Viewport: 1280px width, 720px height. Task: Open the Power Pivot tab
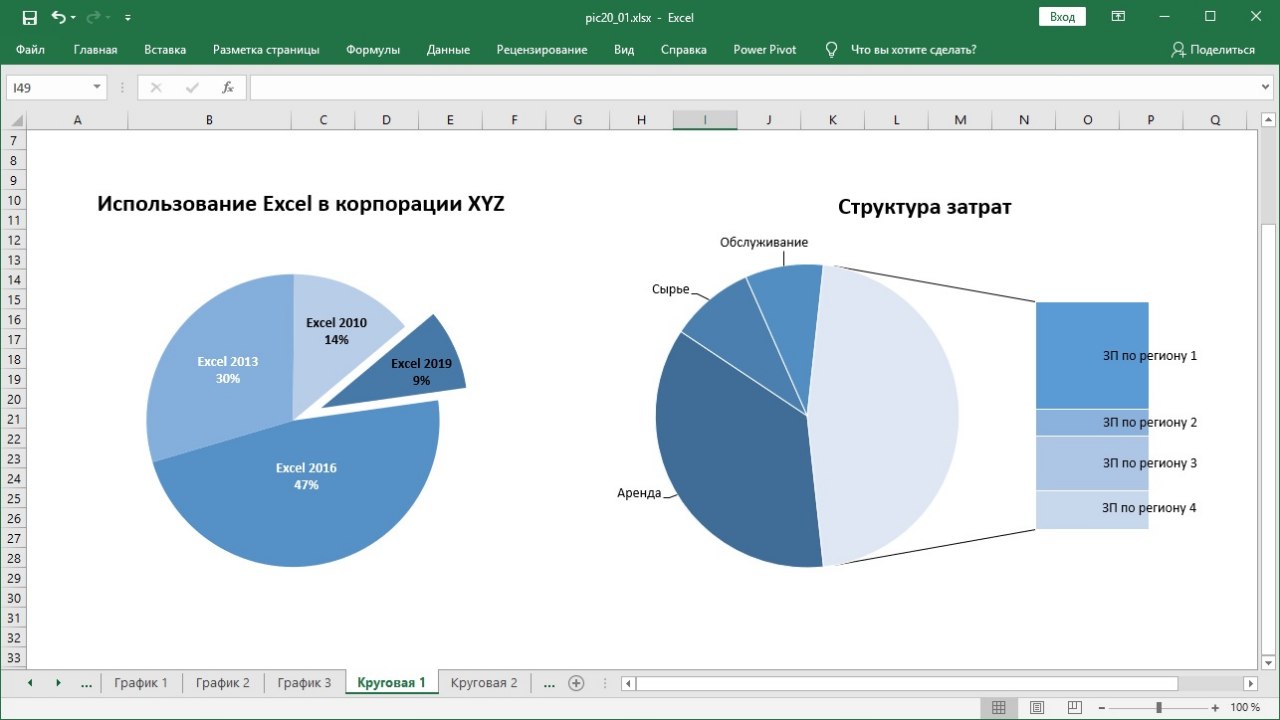[x=765, y=49]
